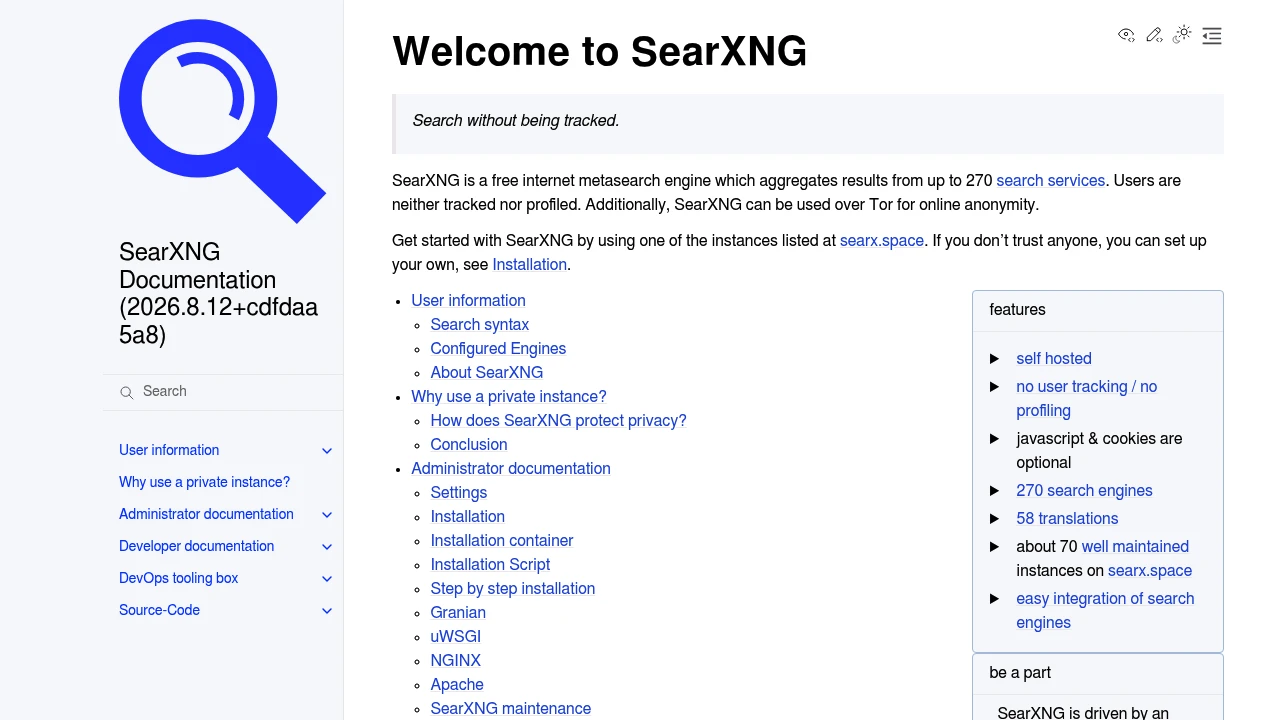Open the "NGINX" link
The width and height of the screenshot is (1280, 720).
455,661
